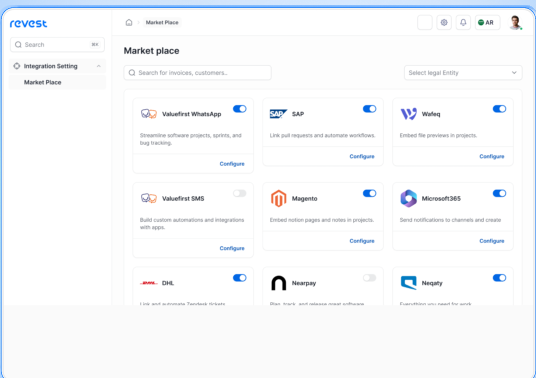The width and height of the screenshot is (536, 378).
Task: Open settings via the gear icon
Action: coord(444,23)
